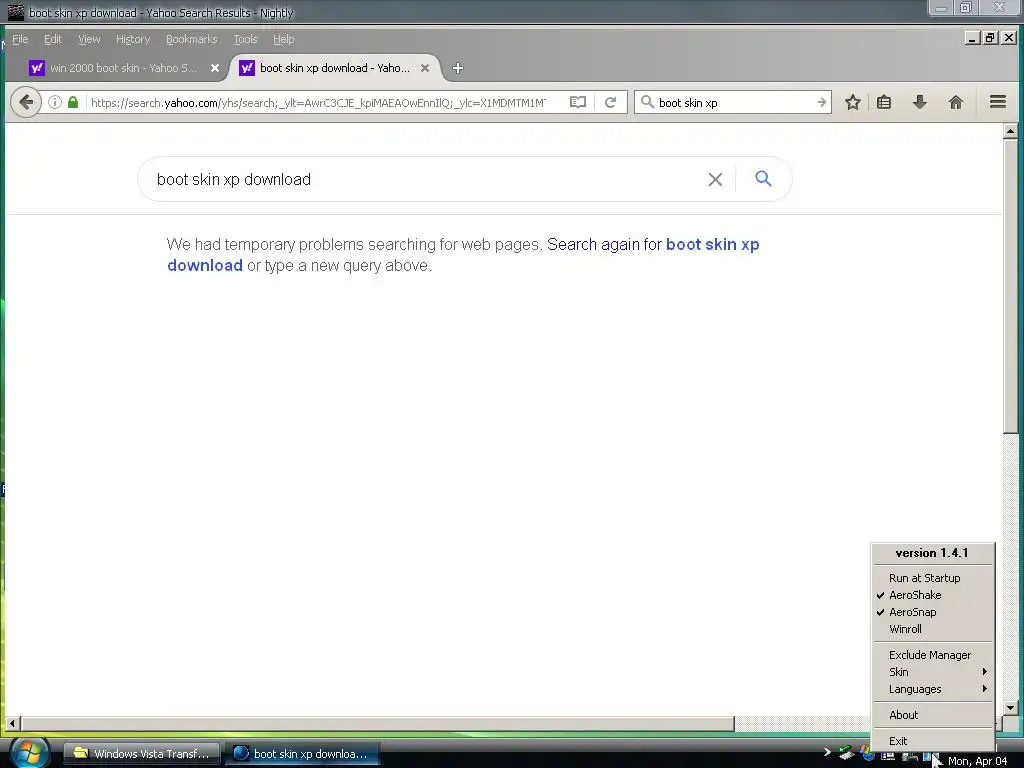The height and width of the screenshot is (768, 1024).
Task: Select the 'boot skin xp download' tab
Action: coord(334,68)
